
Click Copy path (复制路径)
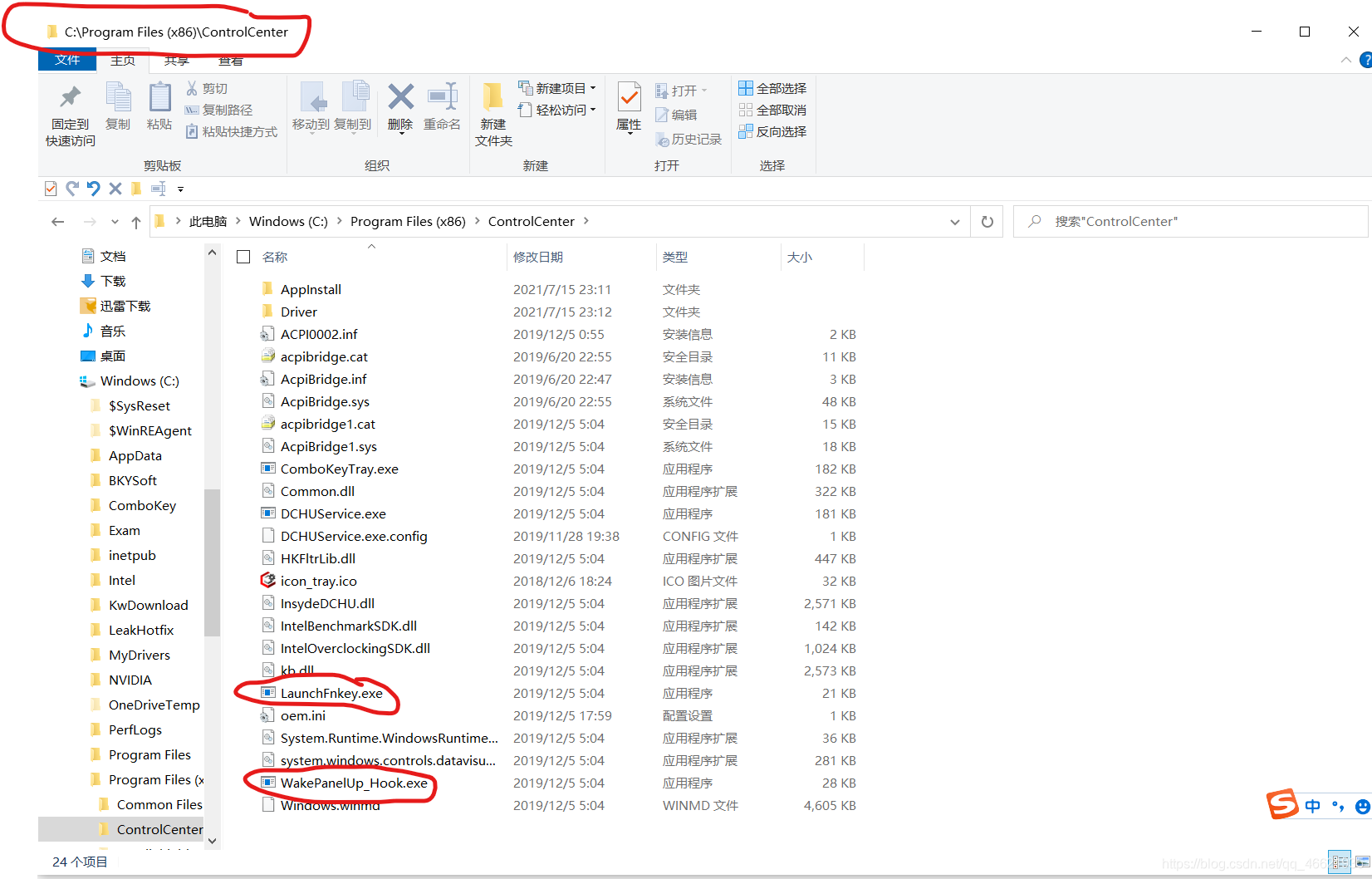[218, 110]
